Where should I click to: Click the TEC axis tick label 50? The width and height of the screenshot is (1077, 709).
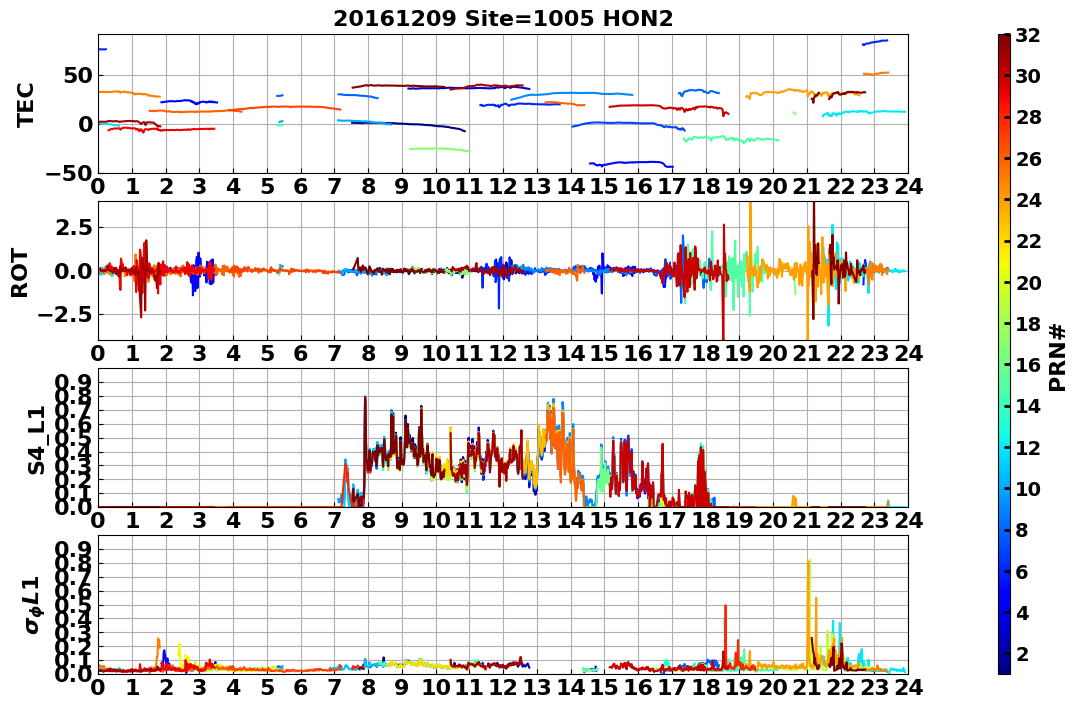[78, 76]
